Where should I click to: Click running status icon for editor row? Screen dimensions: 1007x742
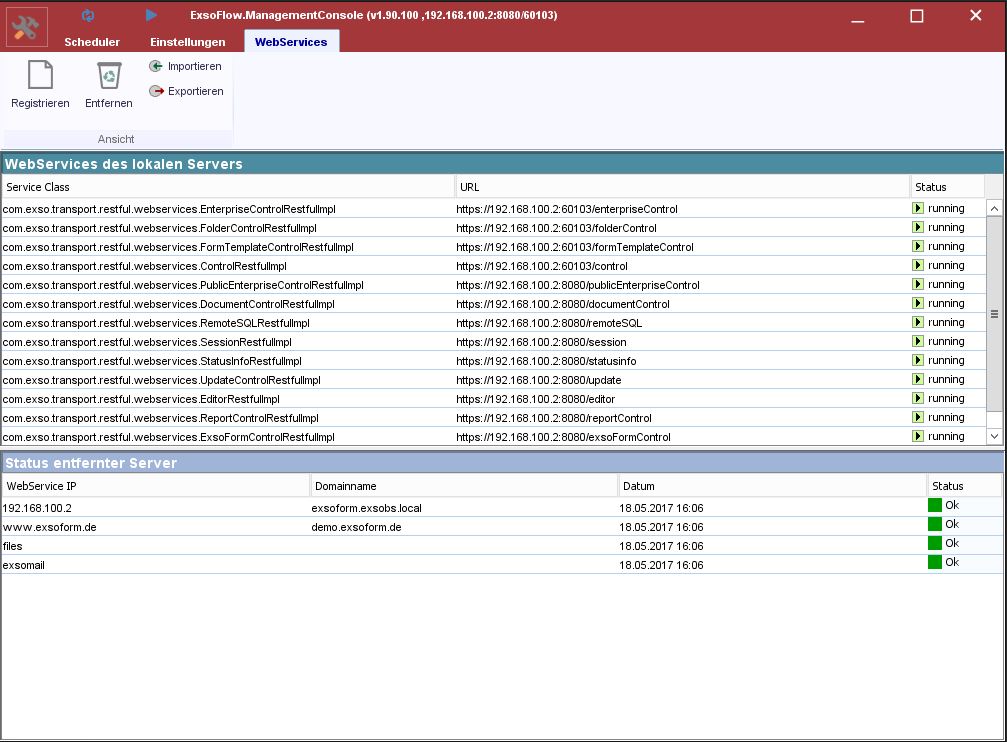pos(918,398)
